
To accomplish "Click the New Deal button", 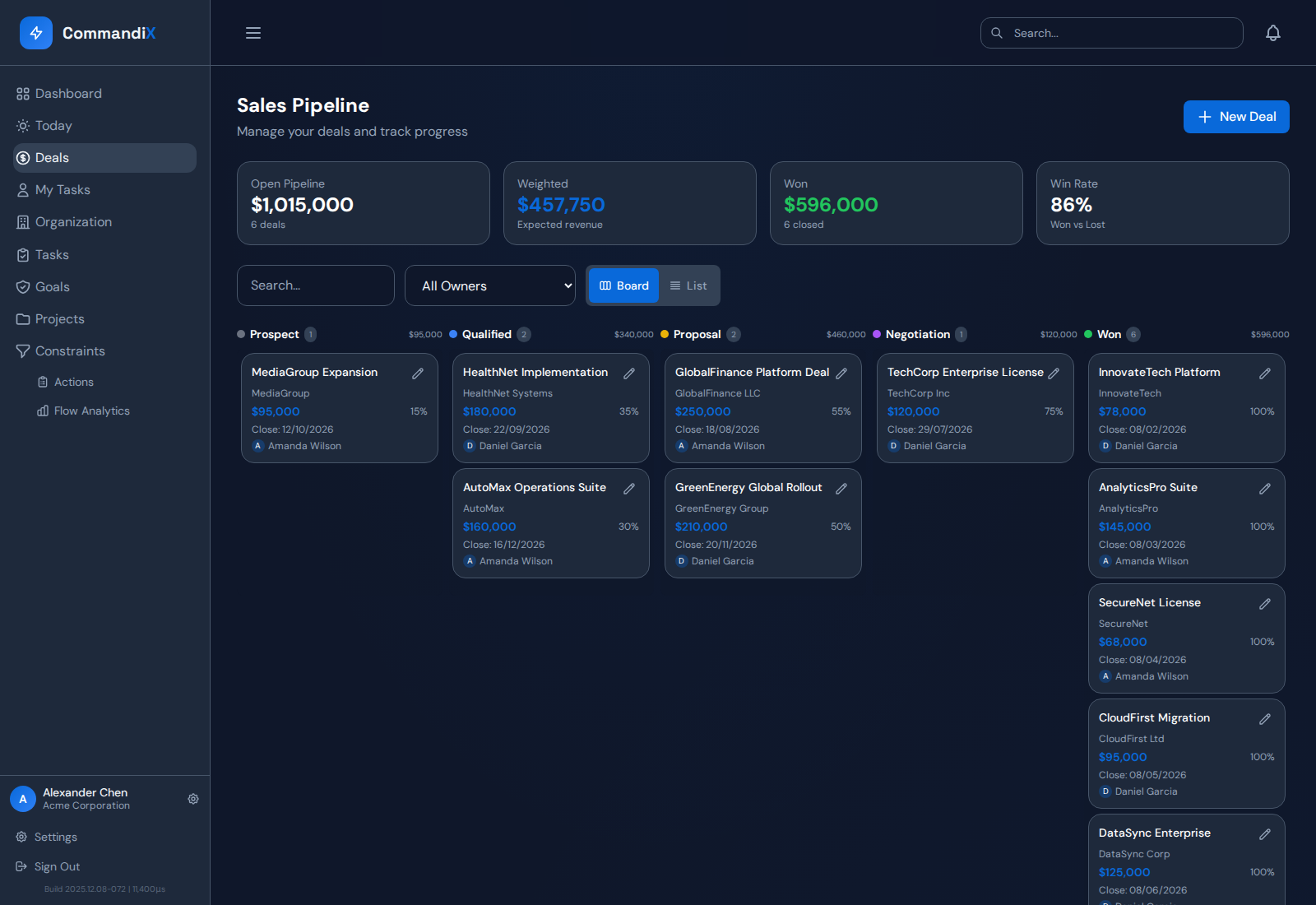I will pos(1236,117).
